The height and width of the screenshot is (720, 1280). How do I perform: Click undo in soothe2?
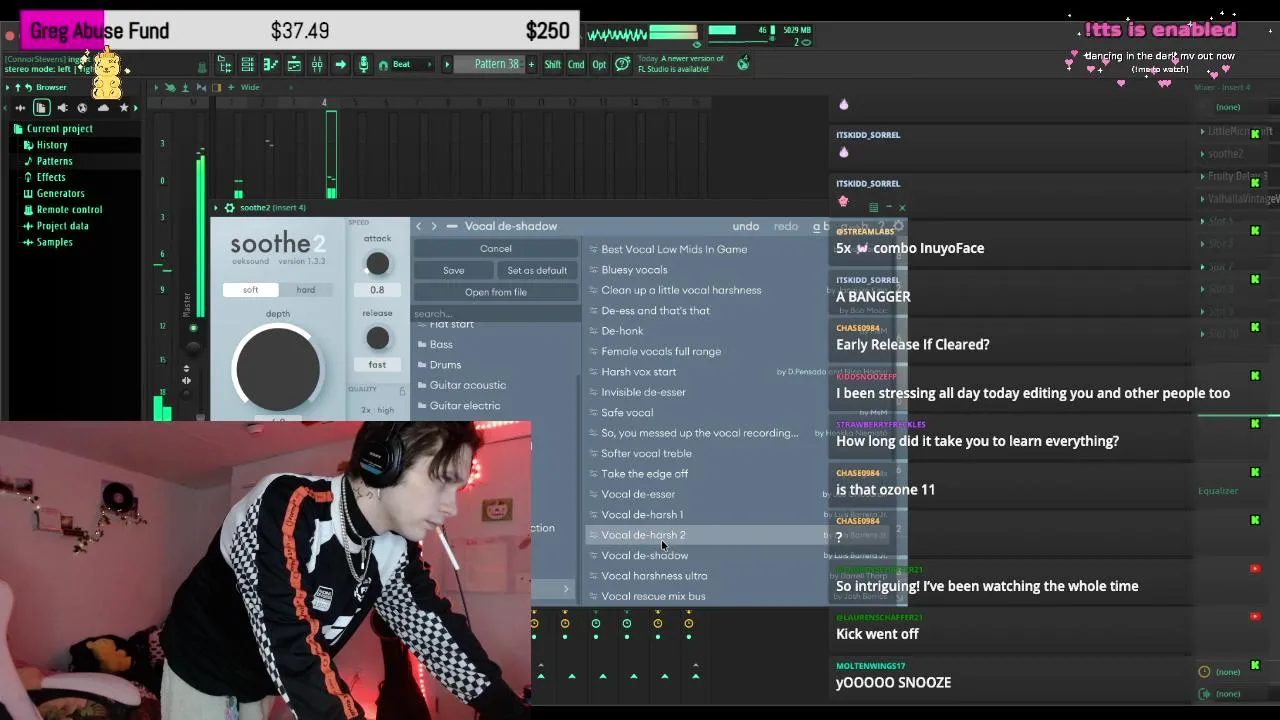pos(746,226)
